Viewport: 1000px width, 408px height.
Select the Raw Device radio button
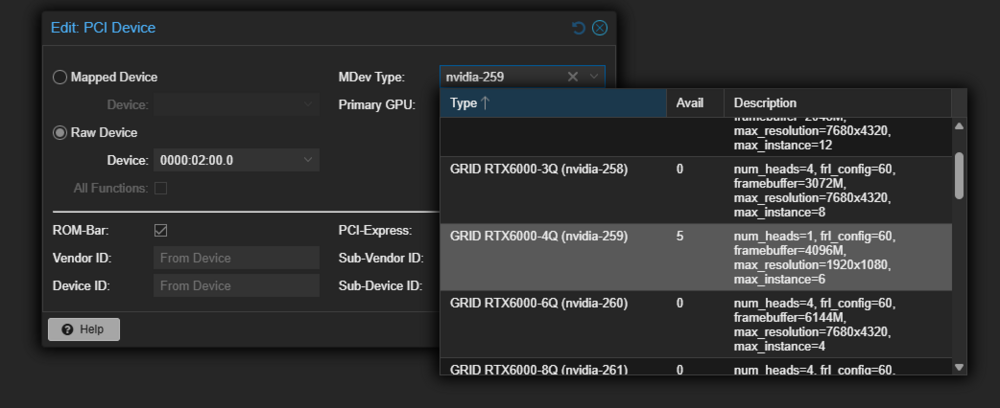click(59, 133)
